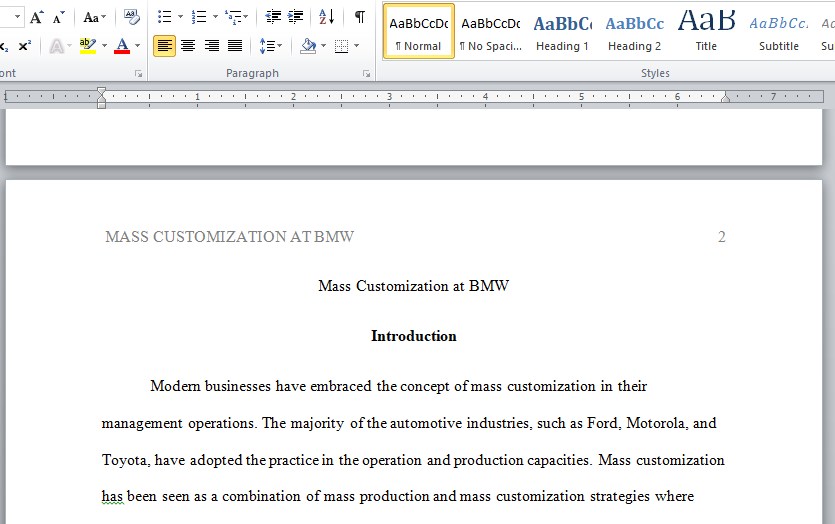Open Borders dropdown arrow
835x524 pixels.
click(x=356, y=46)
